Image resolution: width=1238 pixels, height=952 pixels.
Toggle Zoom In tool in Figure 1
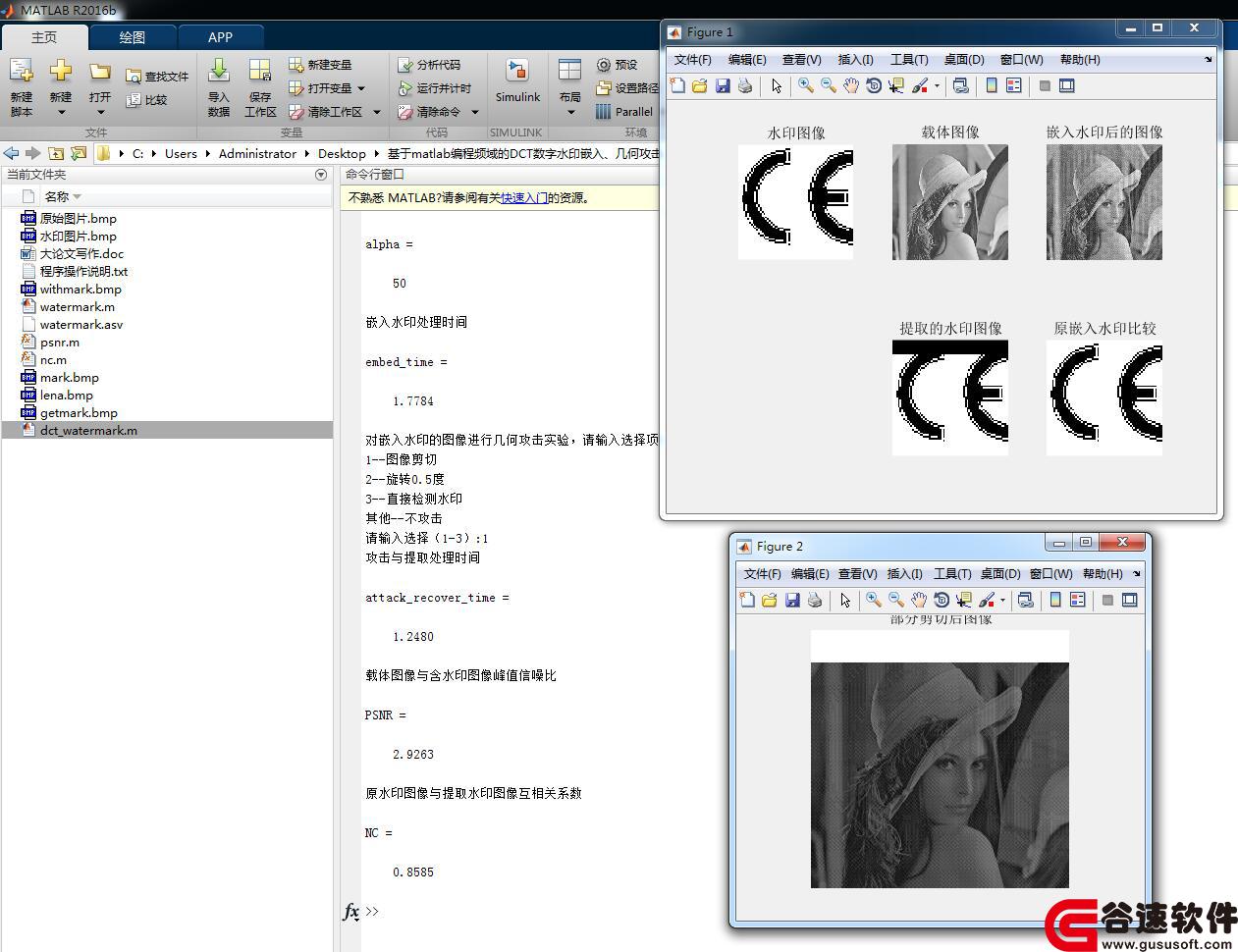coord(806,86)
